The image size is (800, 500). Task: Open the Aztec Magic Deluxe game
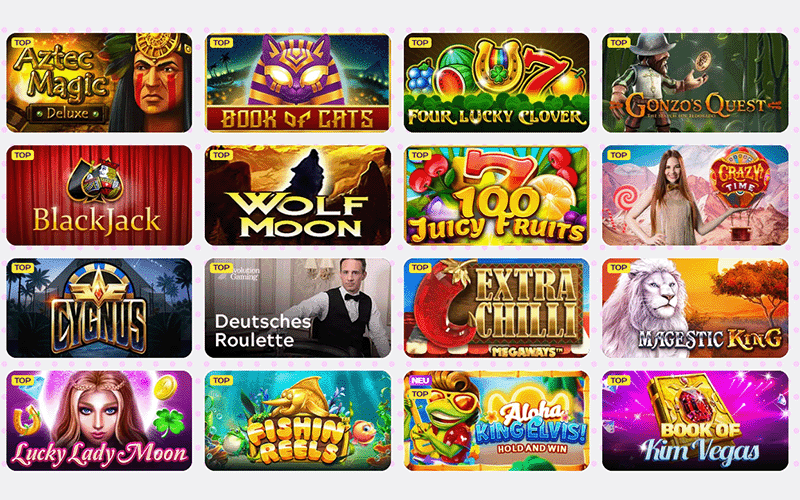(x=99, y=83)
